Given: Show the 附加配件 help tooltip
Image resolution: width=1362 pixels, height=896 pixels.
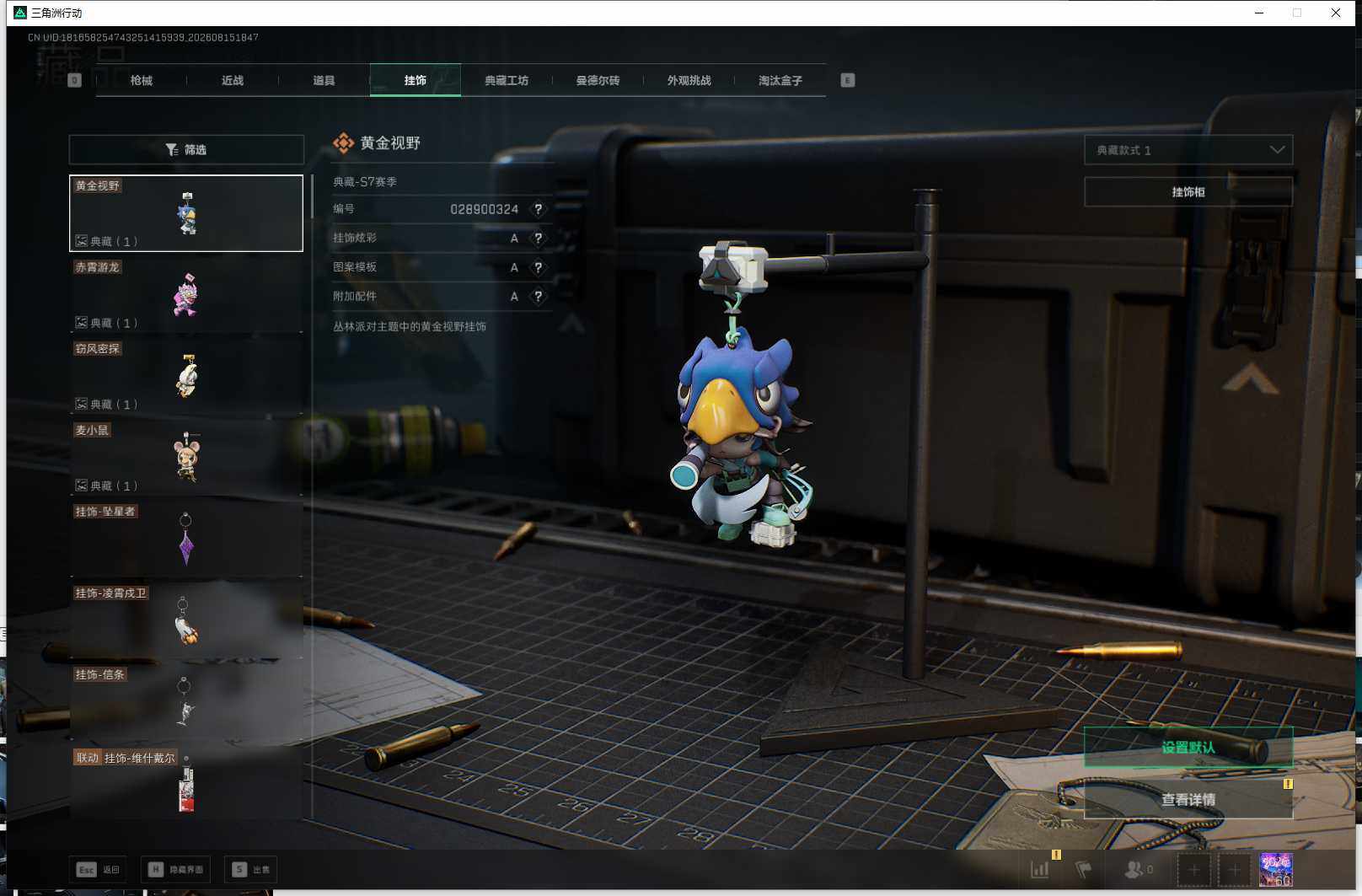Looking at the screenshot, I should coord(538,297).
